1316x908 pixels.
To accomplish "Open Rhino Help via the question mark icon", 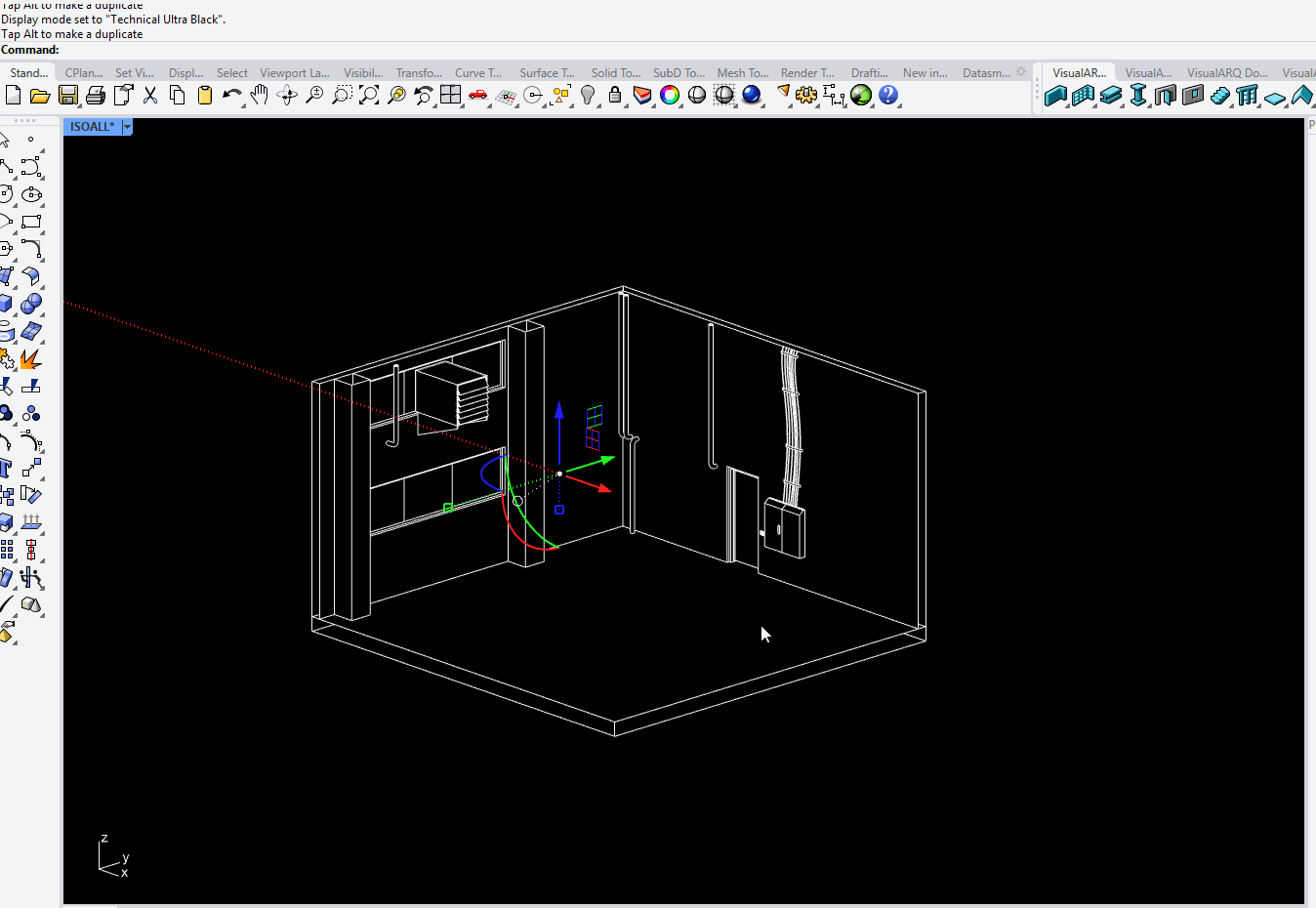I will 889,95.
